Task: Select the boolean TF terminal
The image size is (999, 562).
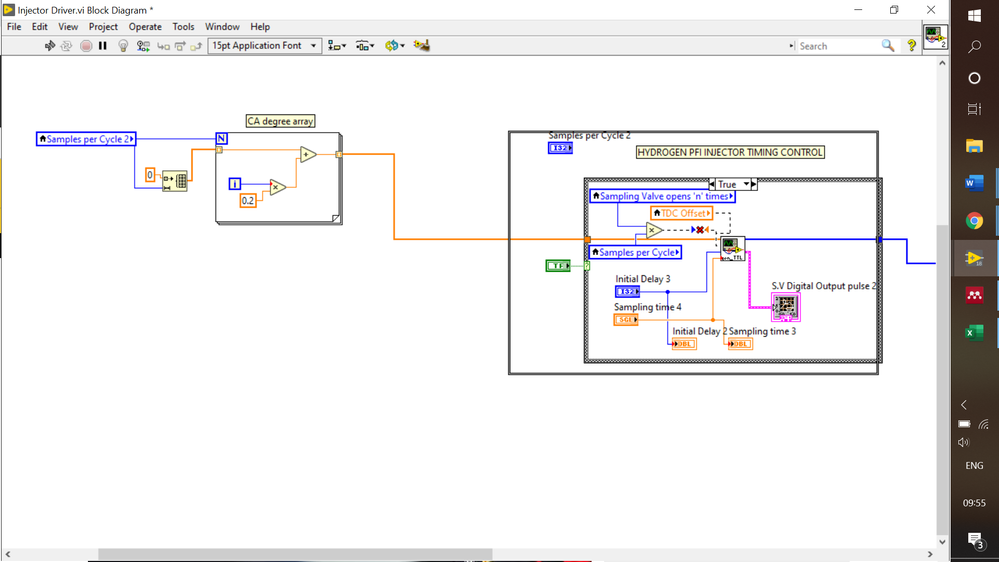Action: click(x=558, y=266)
